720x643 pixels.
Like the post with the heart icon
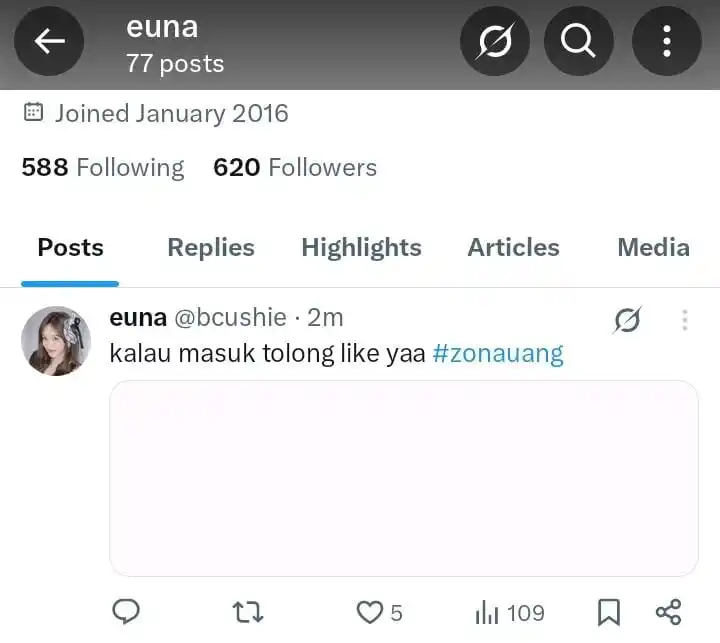(370, 612)
